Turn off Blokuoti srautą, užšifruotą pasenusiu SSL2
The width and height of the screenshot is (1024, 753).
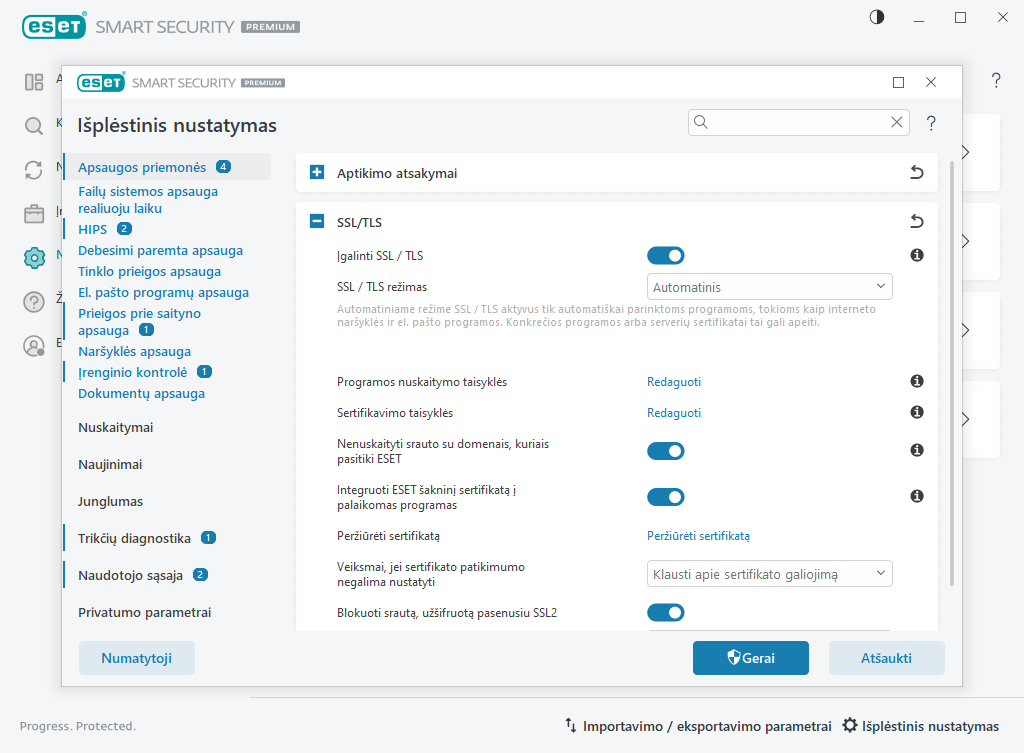pyautogui.click(x=666, y=612)
